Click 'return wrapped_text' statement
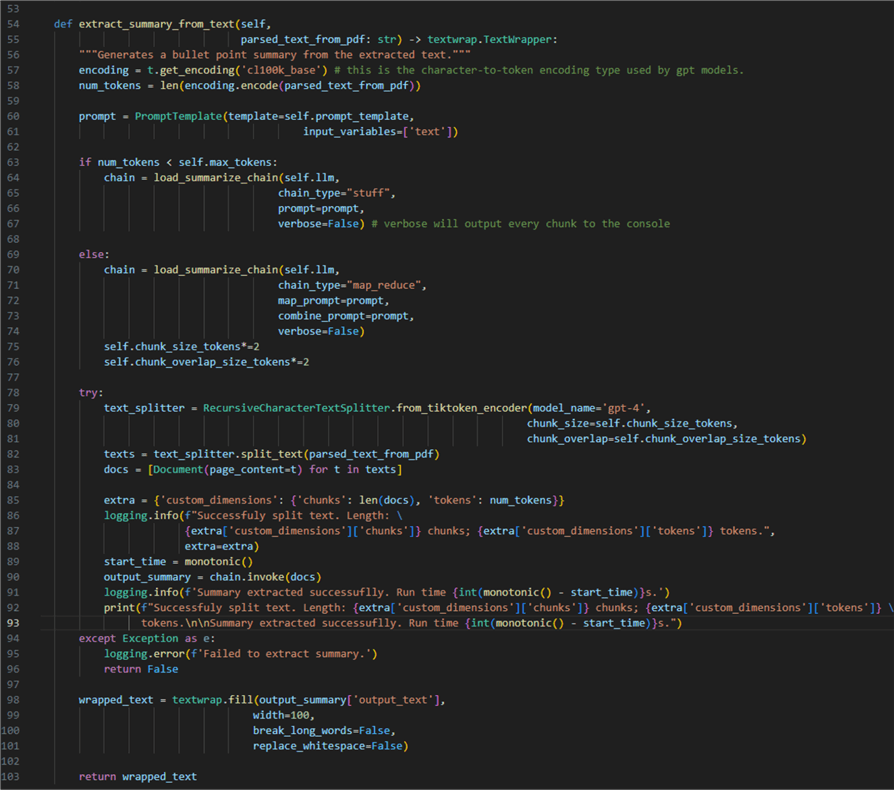Viewport: 894px width, 790px height. pyautogui.click(x=138, y=776)
